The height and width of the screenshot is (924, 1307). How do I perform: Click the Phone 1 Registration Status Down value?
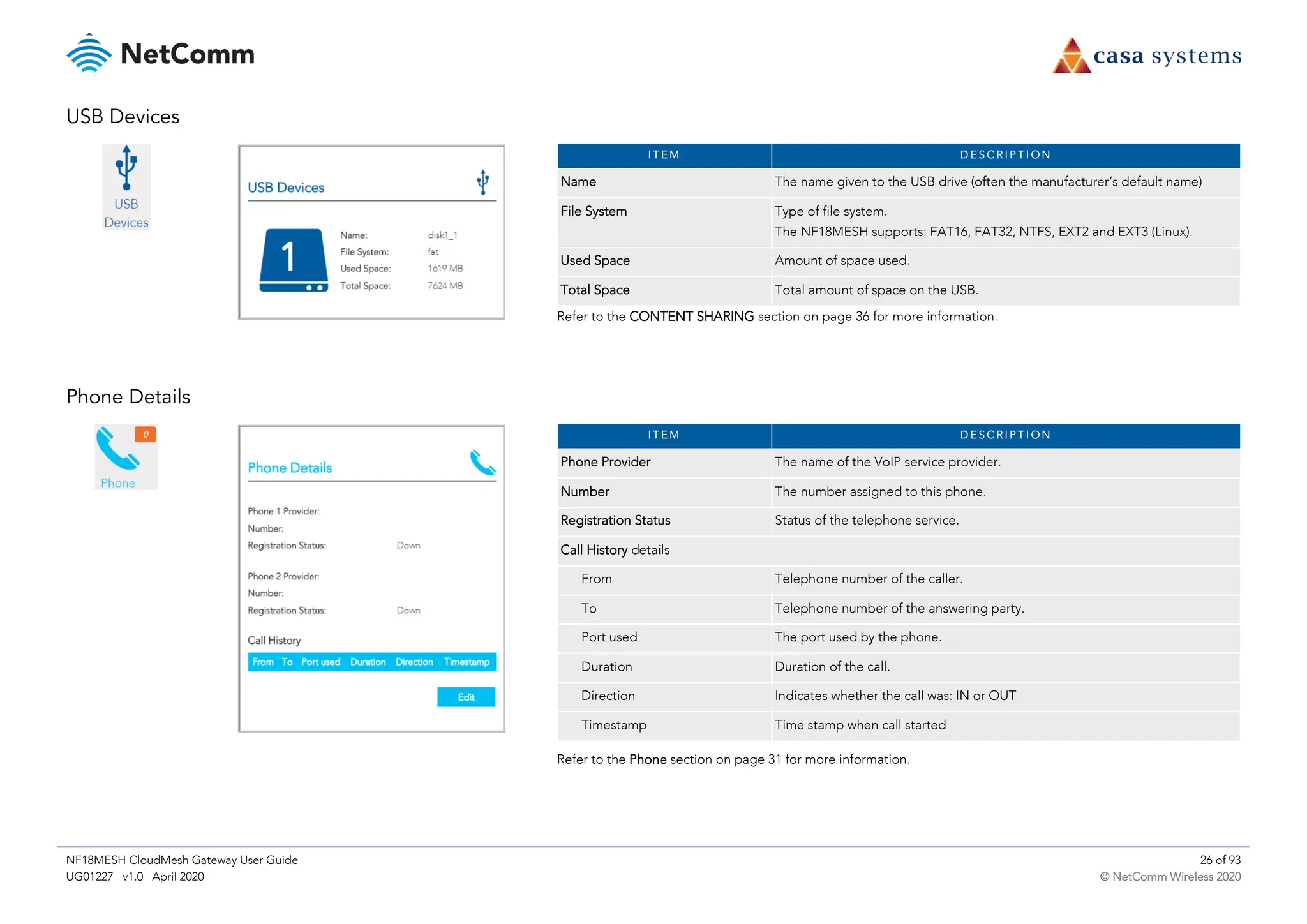tap(408, 546)
